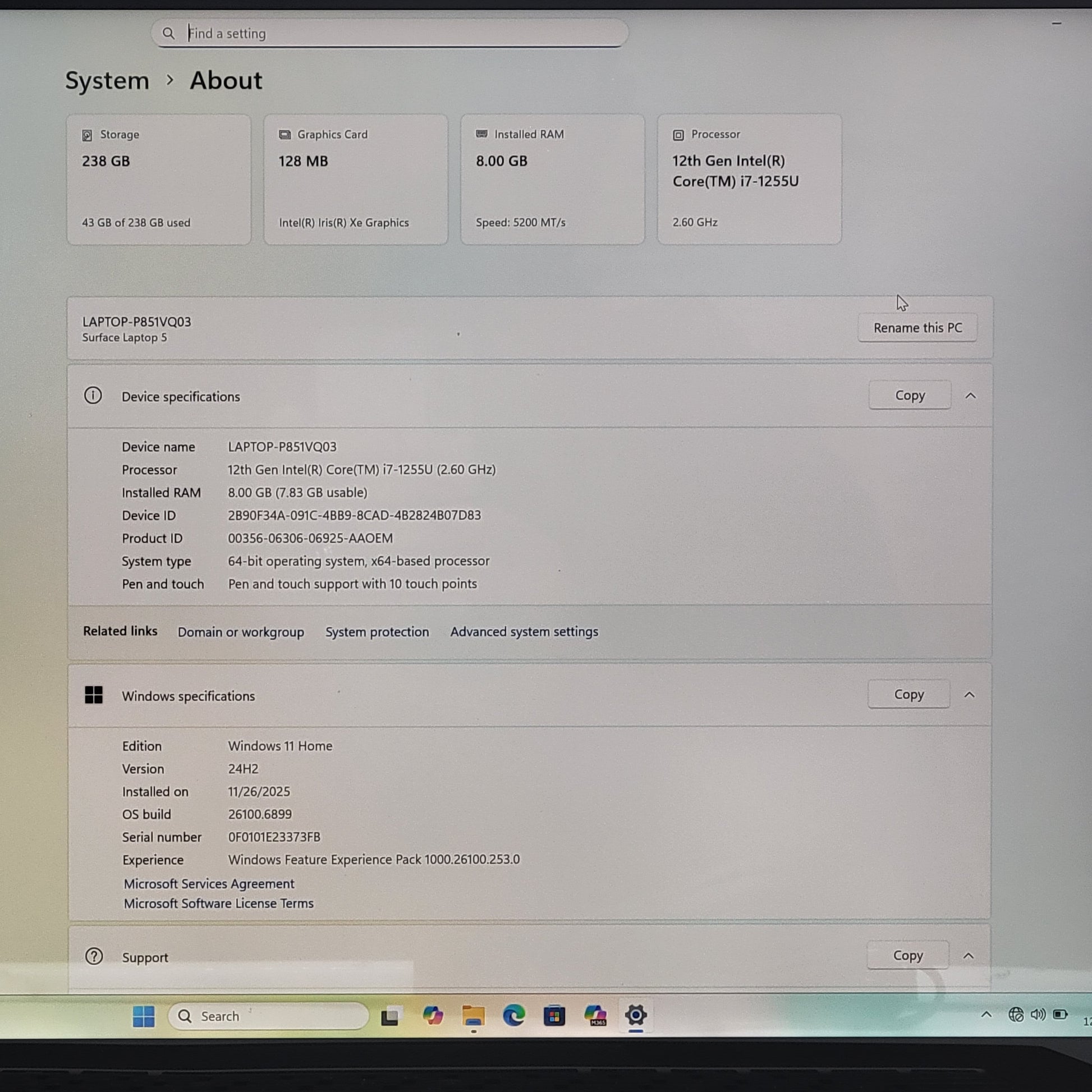
Task: Copy the Device specifications
Action: 910,396
